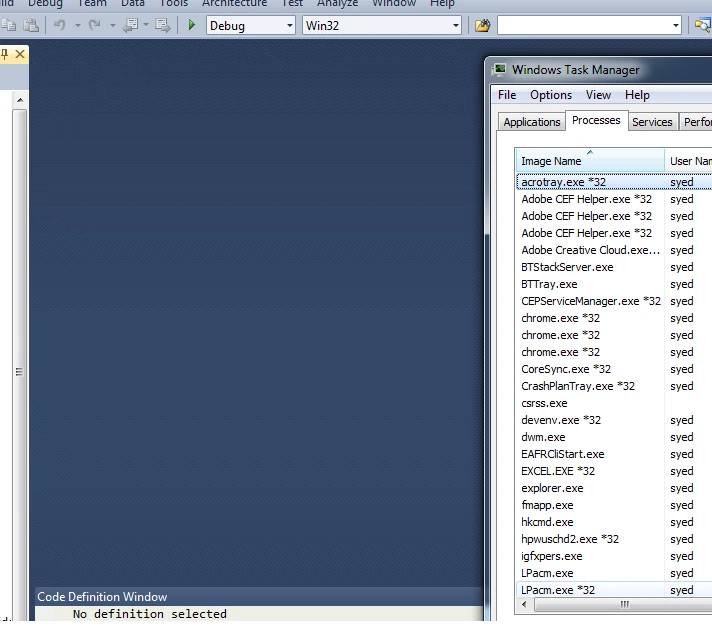This screenshot has width=712, height=635.
Task: Expand the Find combo box dropdown arrow
Action: coord(676,25)
